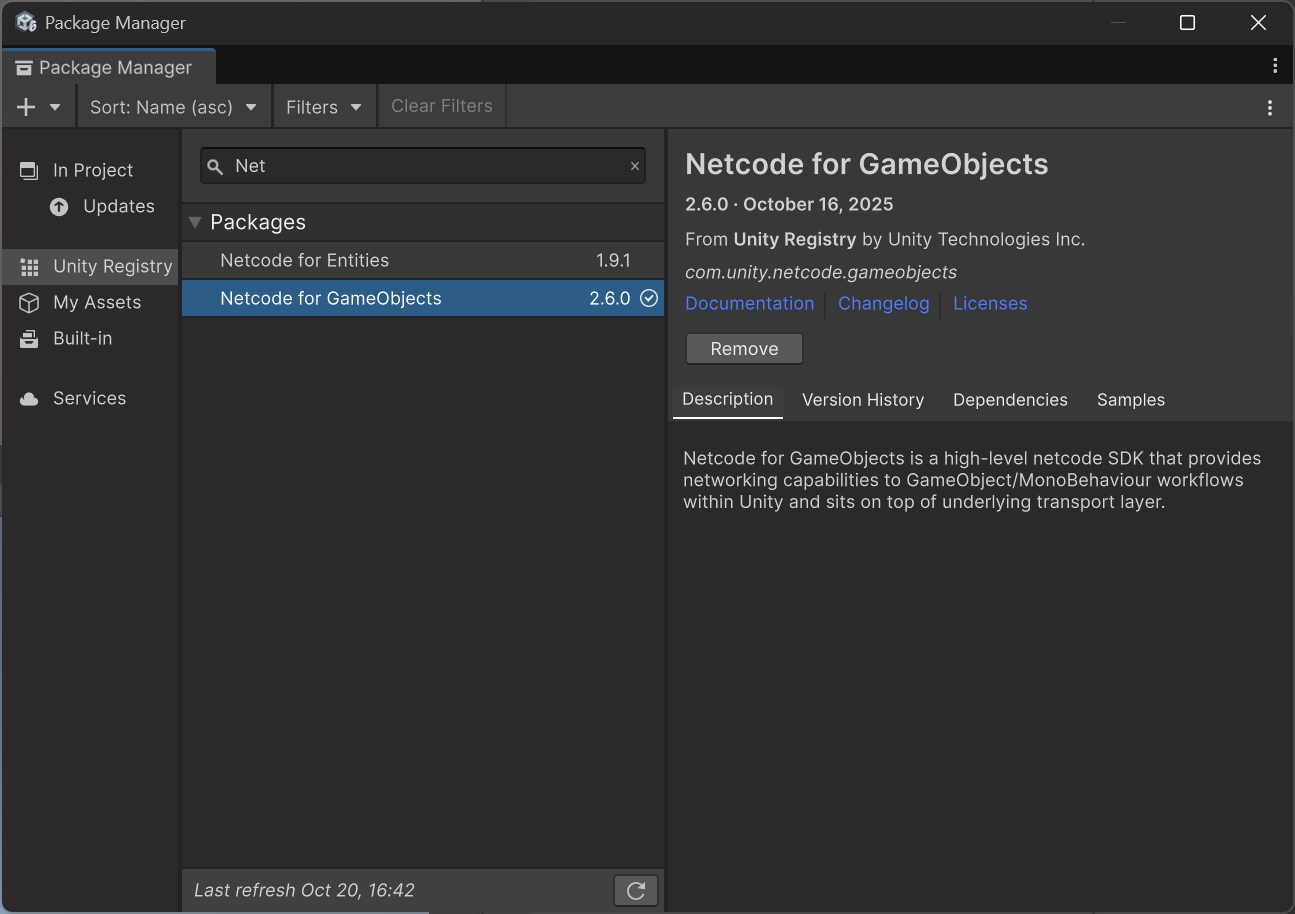Click the Remove button
This screenshot has width=1295, height=914.
[x=744, y=349]
